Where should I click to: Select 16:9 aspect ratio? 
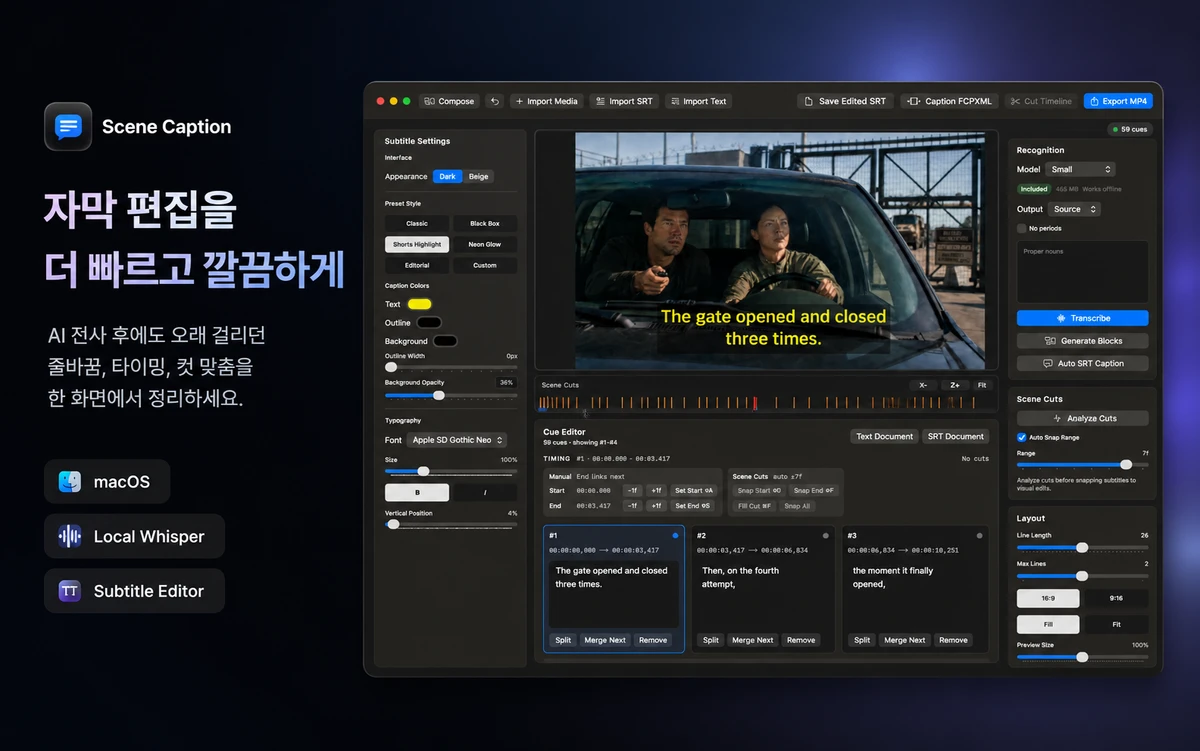[x=1048, y=598]
